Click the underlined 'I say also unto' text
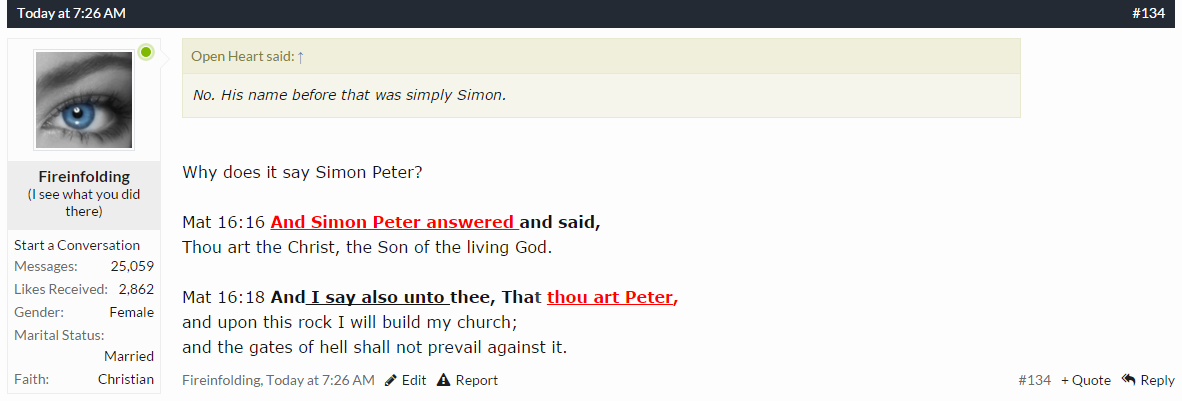The image size is (1182, 401). (x=378, y=297)
